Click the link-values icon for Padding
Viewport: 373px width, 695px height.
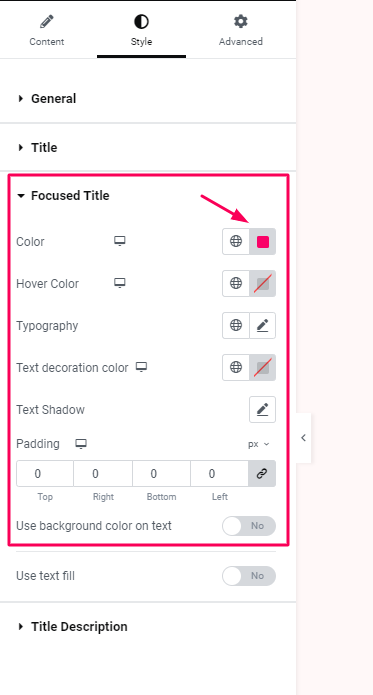(x=262, y=474)
